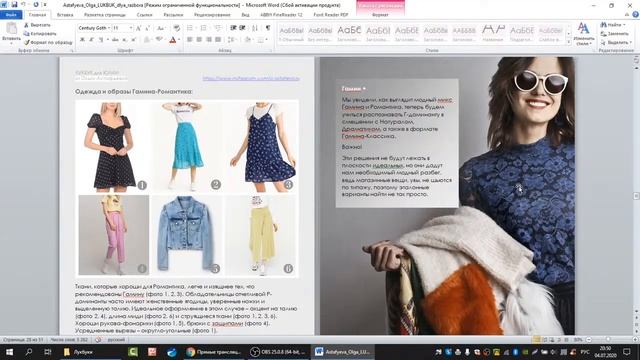Align text left
Viewport: 640px width, 360px height.
click(x=190, y=40)
